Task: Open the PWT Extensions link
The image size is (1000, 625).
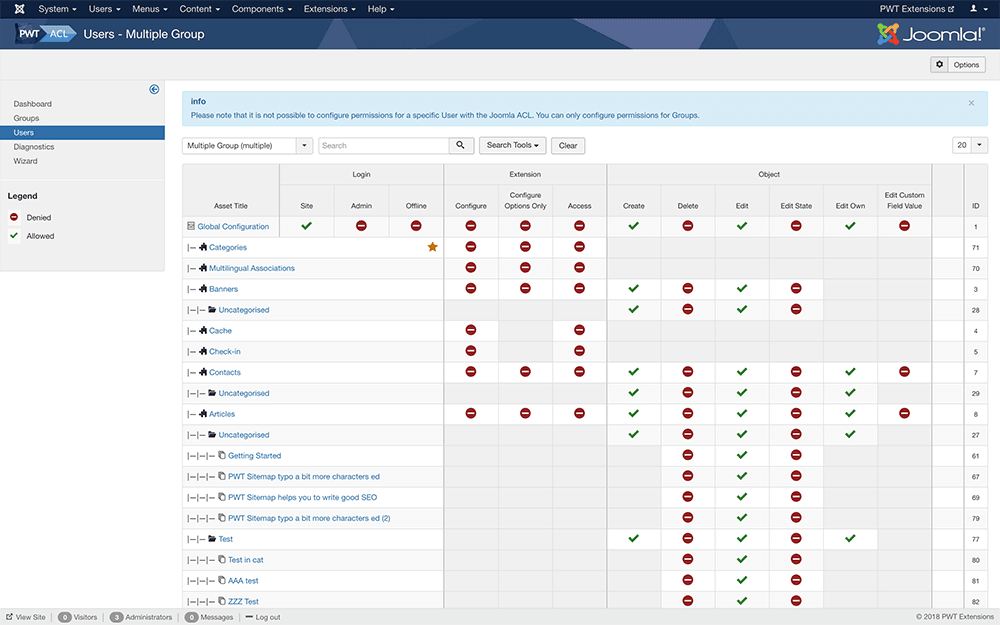Action: tap(916, 9)
